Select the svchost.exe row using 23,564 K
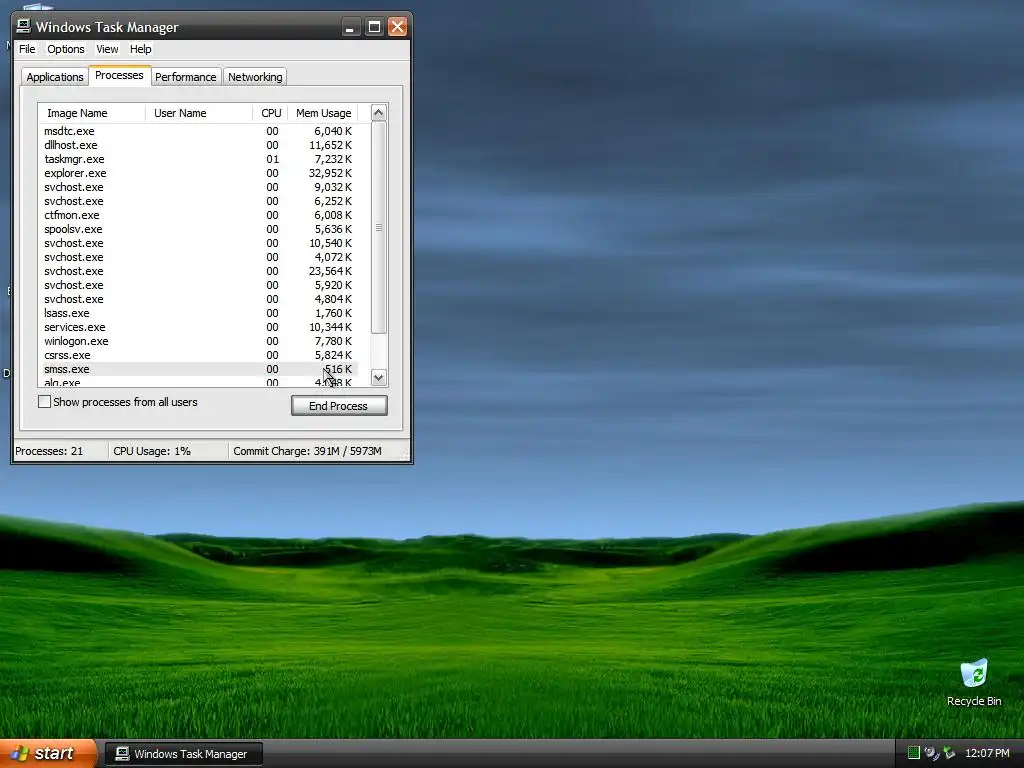Viewport: 1024px width, 768px height. click(x=198, y=272)
